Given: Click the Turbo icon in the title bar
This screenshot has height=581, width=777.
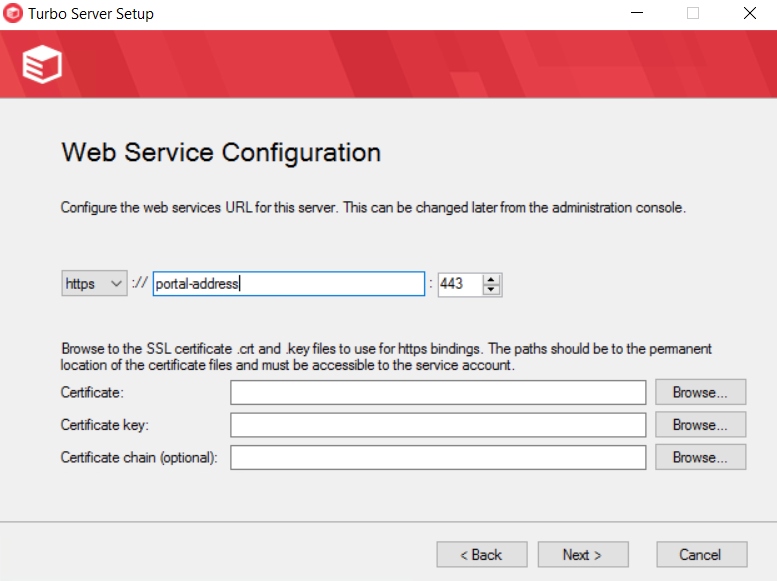Looking at the screenshot, I should click(x=14, y=14).
